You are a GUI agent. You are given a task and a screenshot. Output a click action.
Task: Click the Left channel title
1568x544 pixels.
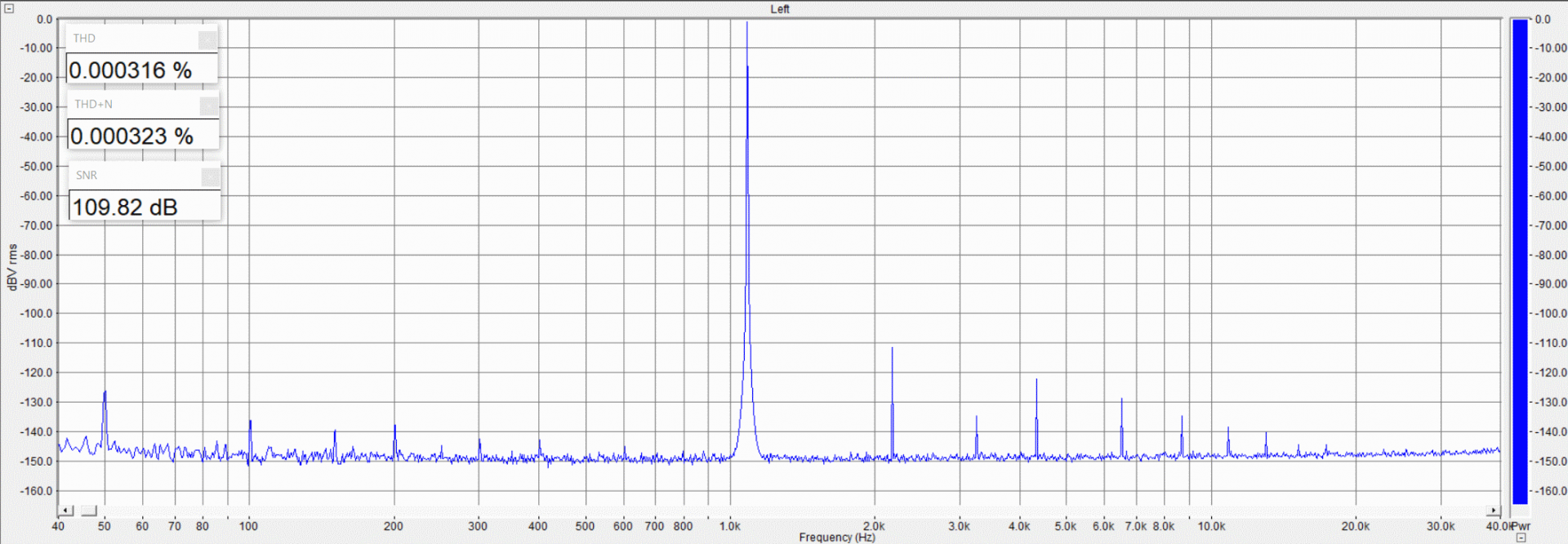click(779, 9)
